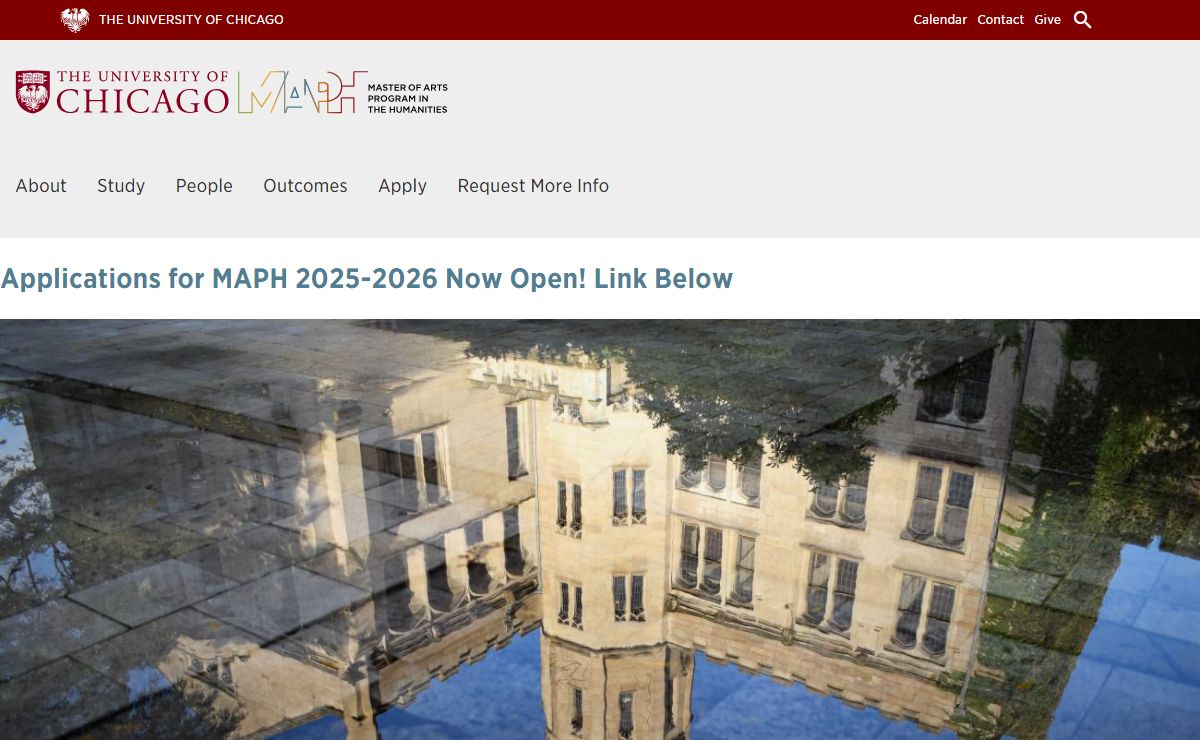1200x740 pixels.
Task: Expand the People menu
Action: coord(204,186)
